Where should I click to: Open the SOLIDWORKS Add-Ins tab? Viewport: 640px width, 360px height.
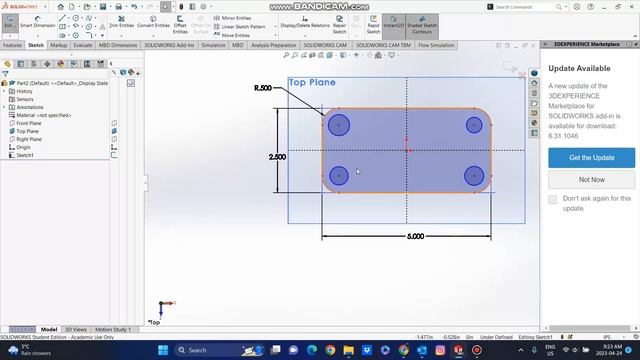pos(169,45)
